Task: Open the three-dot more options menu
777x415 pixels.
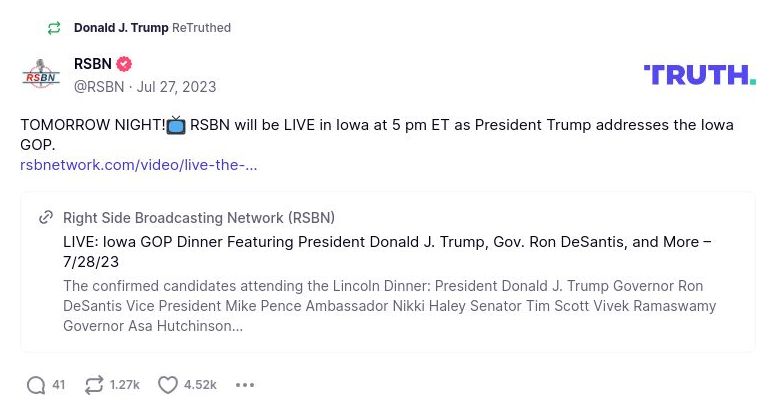Action: (x=245, y=385)
